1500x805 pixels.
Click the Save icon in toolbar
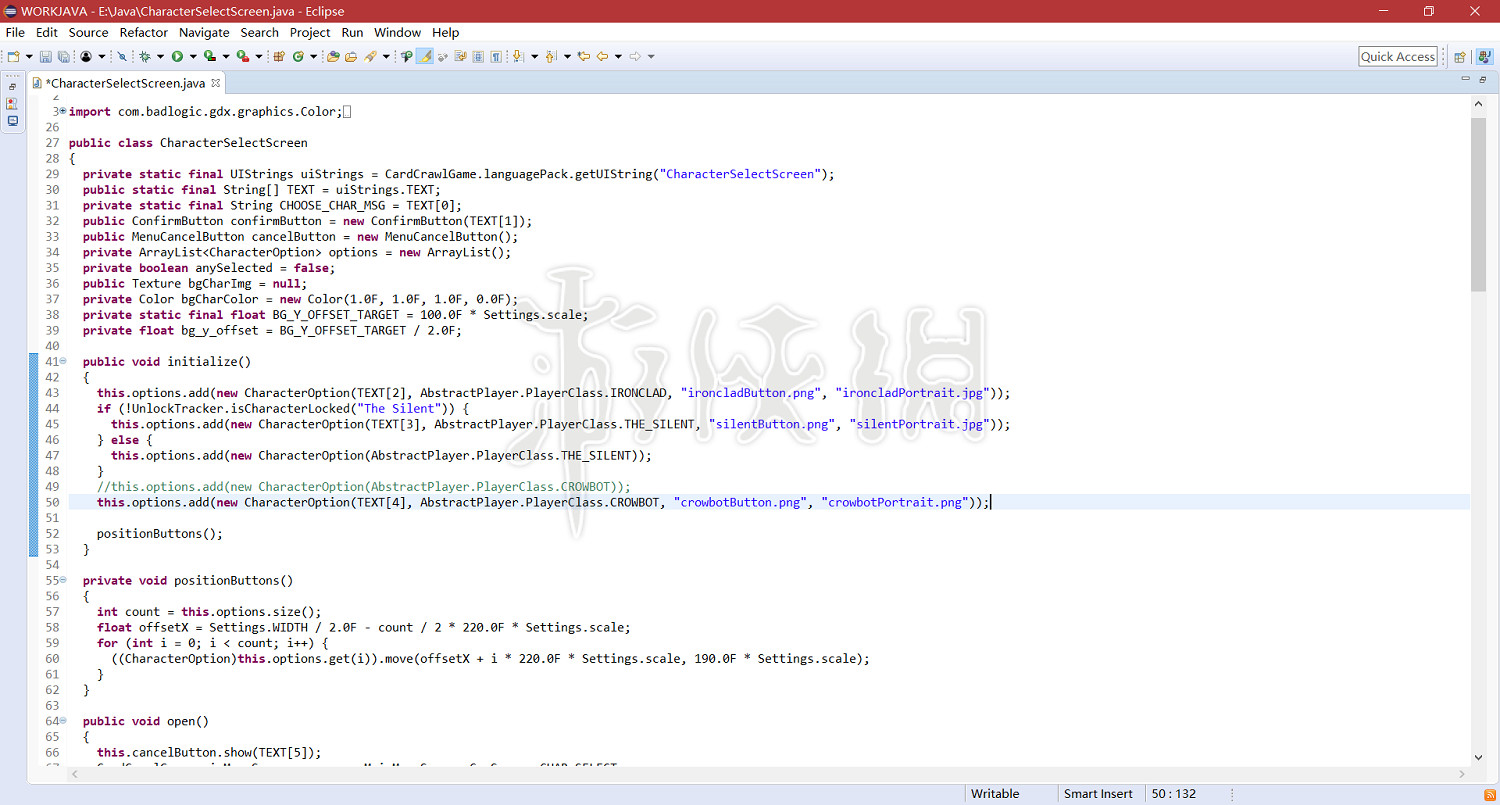point(46,57)
